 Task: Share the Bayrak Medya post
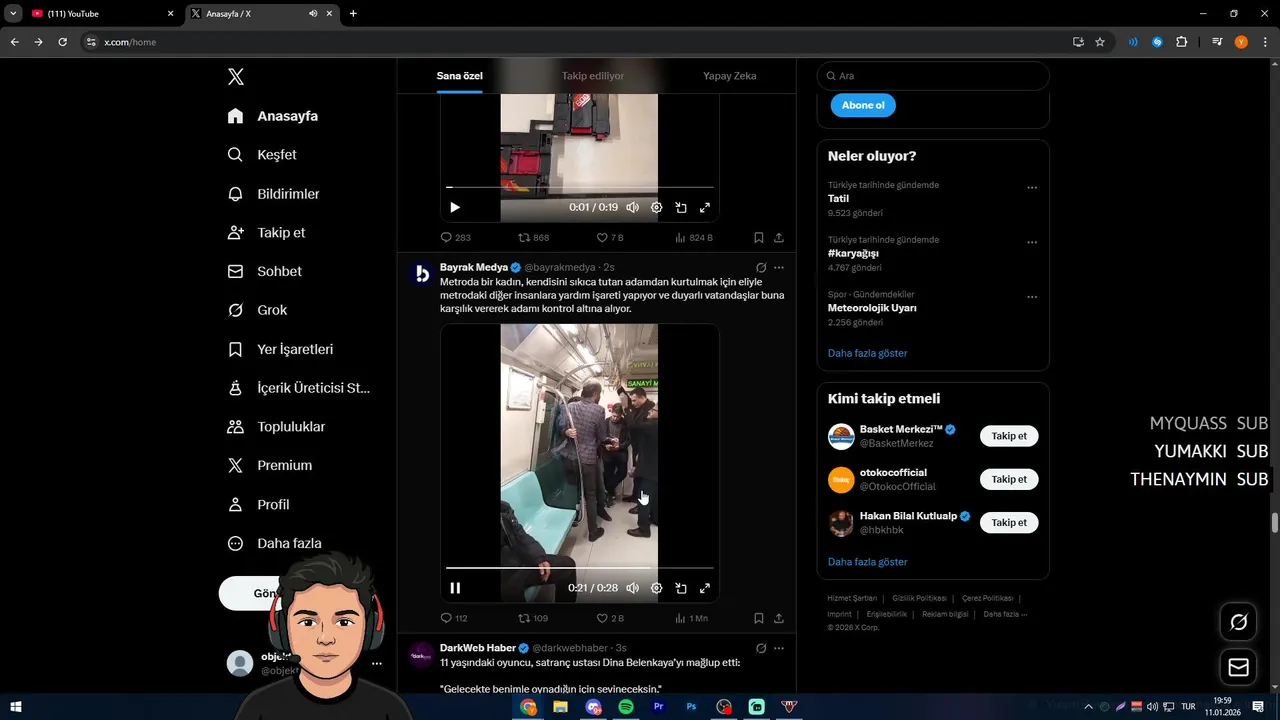(779, 619)
